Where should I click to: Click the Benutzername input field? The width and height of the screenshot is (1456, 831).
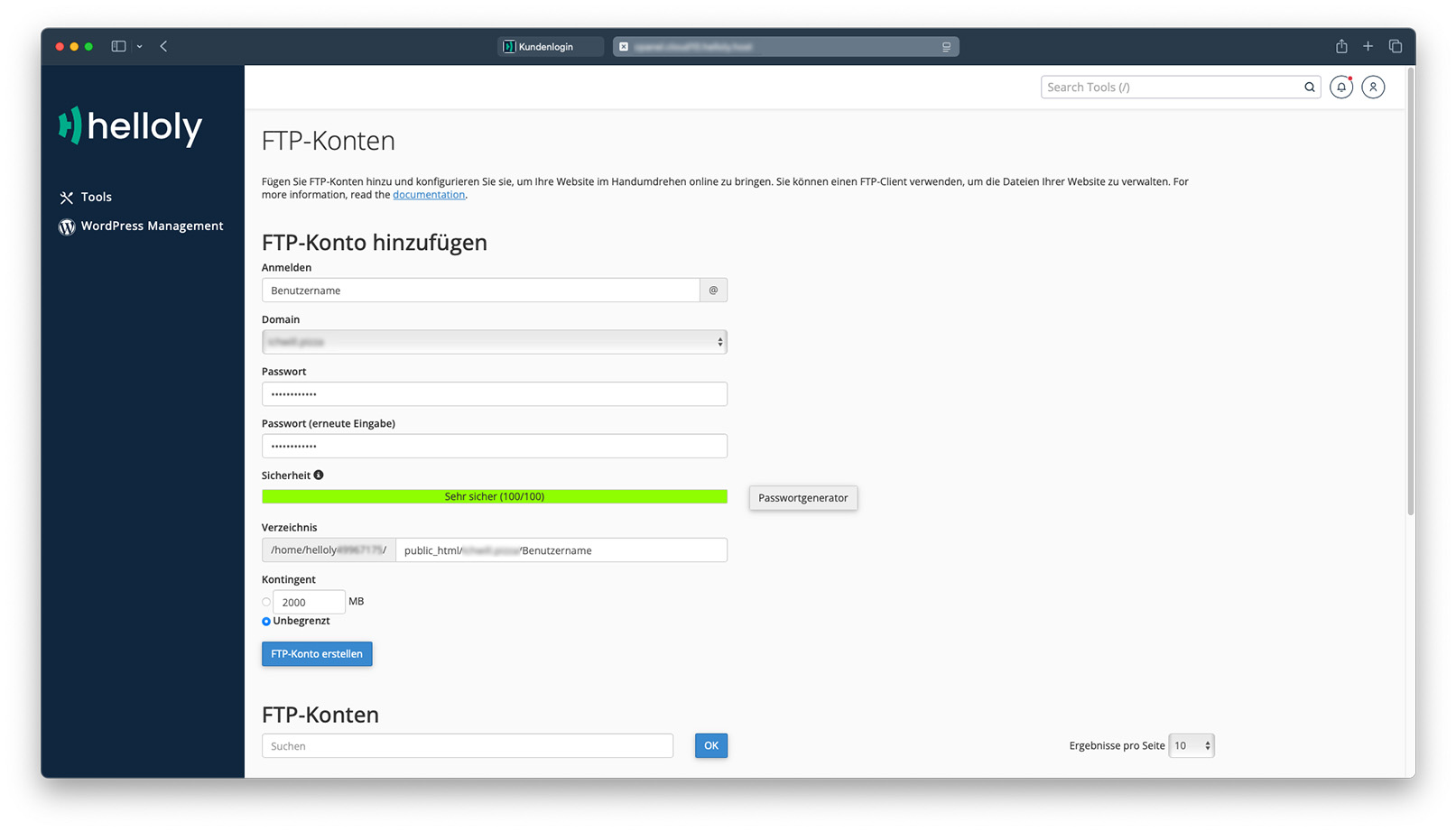click(480, 291)
